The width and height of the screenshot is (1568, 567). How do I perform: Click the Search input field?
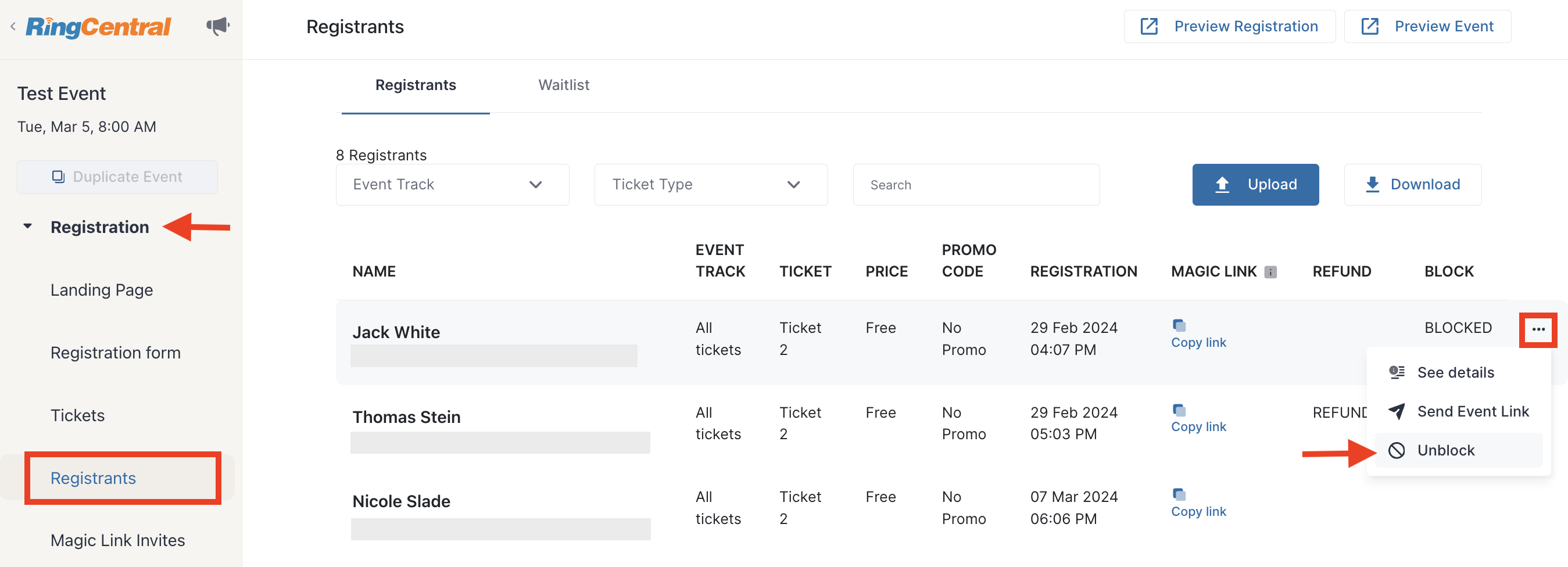[976, 184]
